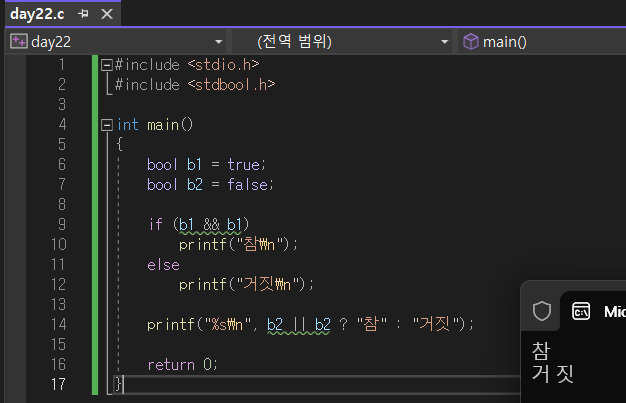The width and height of the screenshot is (626, 403).
Task: Click the printf("참\n") call on line 10
Action: [238, 244]
